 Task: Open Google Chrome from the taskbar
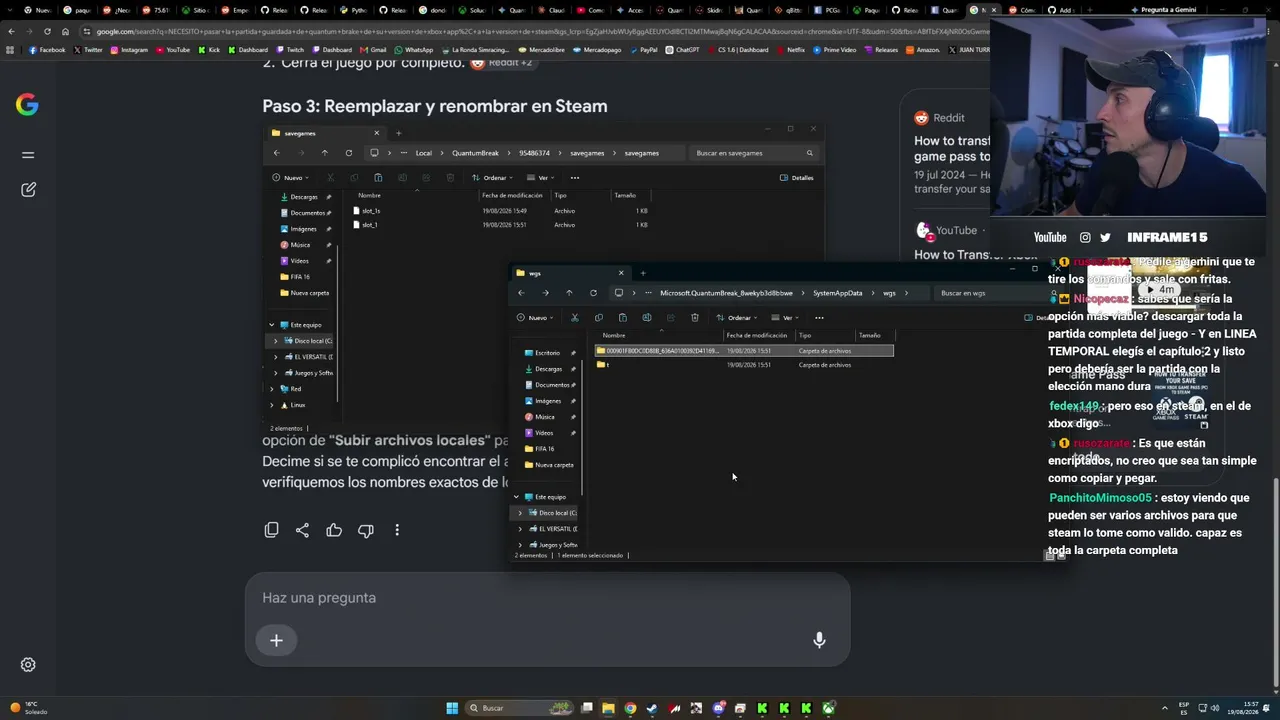(x=630, y=708)
